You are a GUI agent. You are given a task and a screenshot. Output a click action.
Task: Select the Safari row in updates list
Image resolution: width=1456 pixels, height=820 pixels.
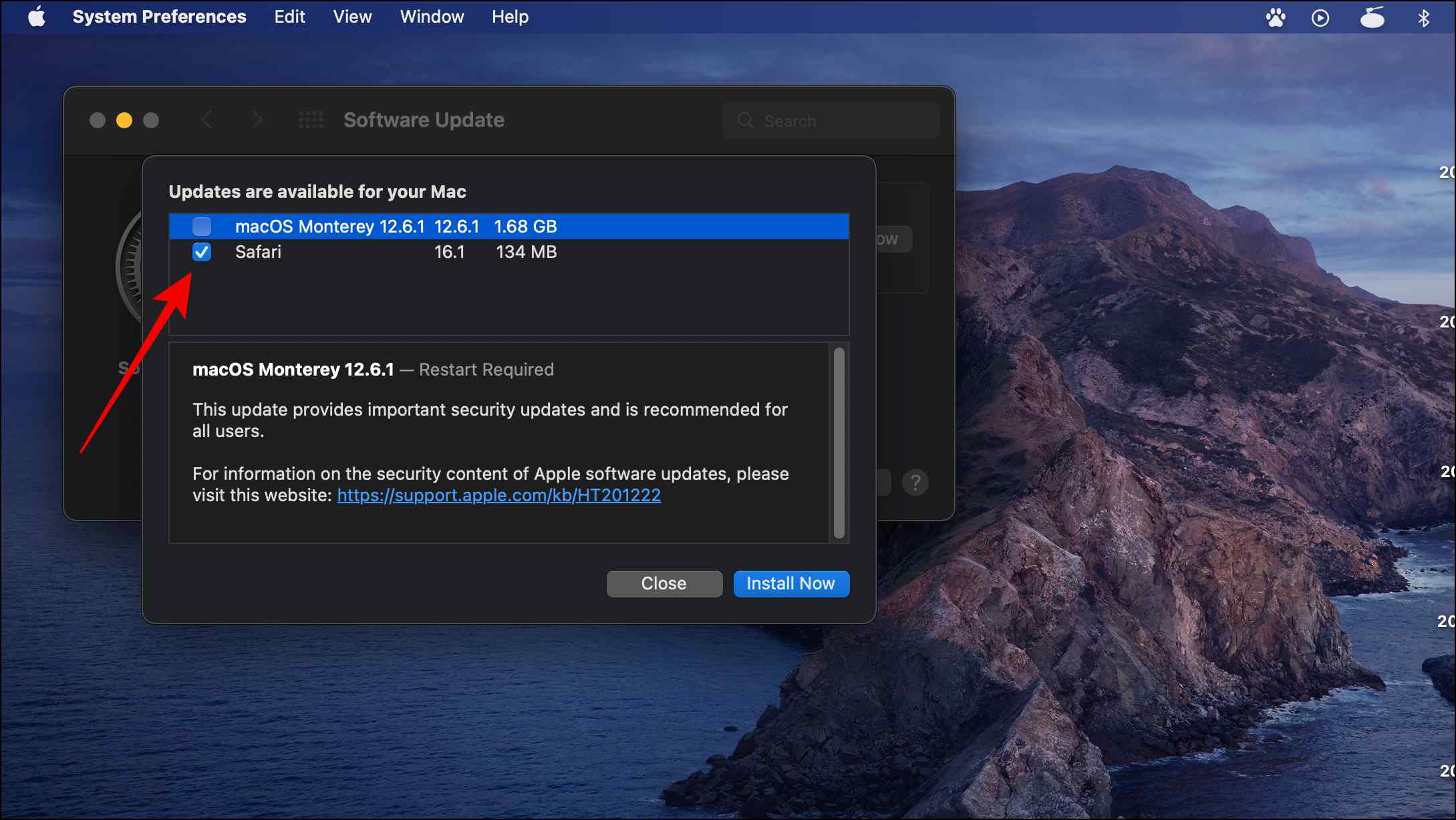coord(509,252)
